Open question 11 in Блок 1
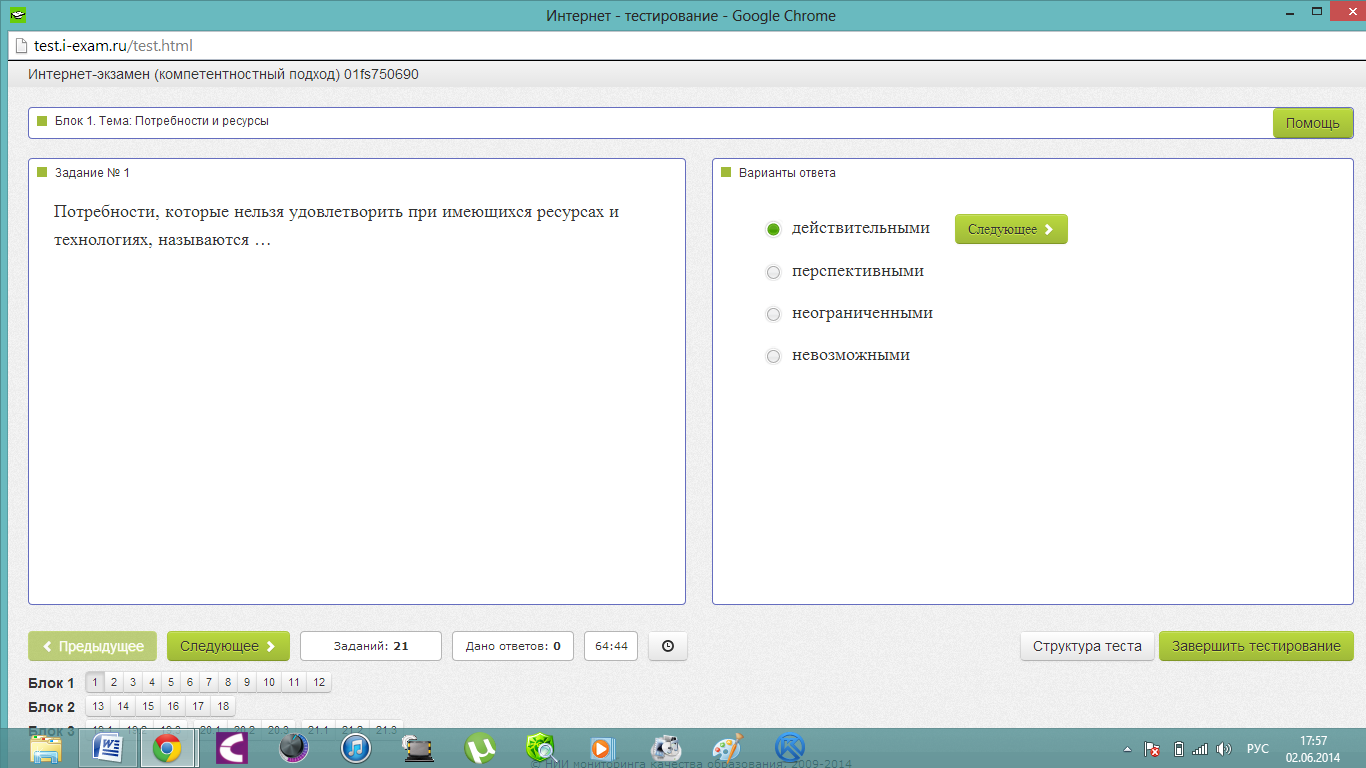This screenshot has width=1366, height=768. click(x=294, y=682)
